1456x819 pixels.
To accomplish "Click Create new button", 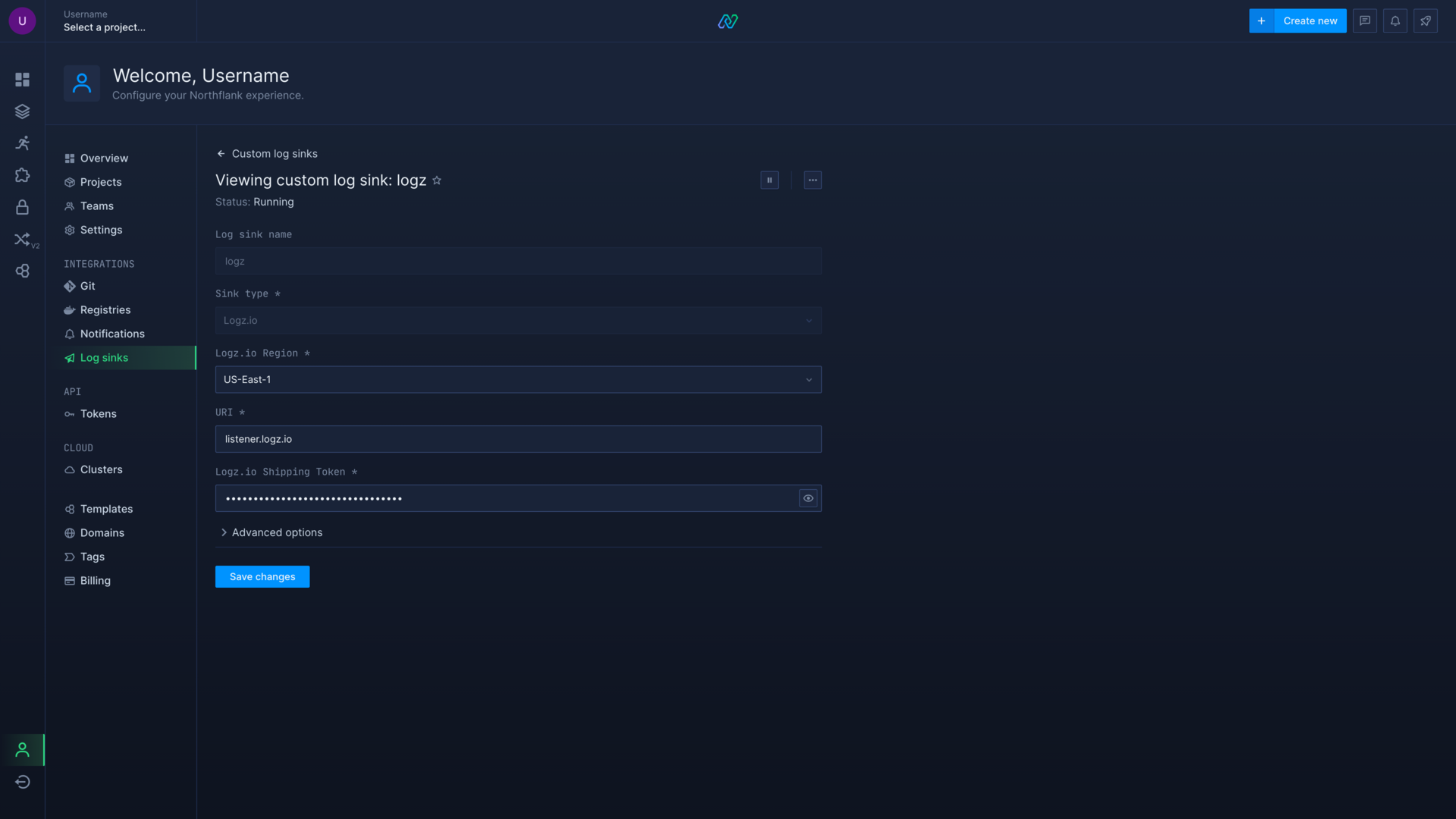I will click(x=1310, y=21).
